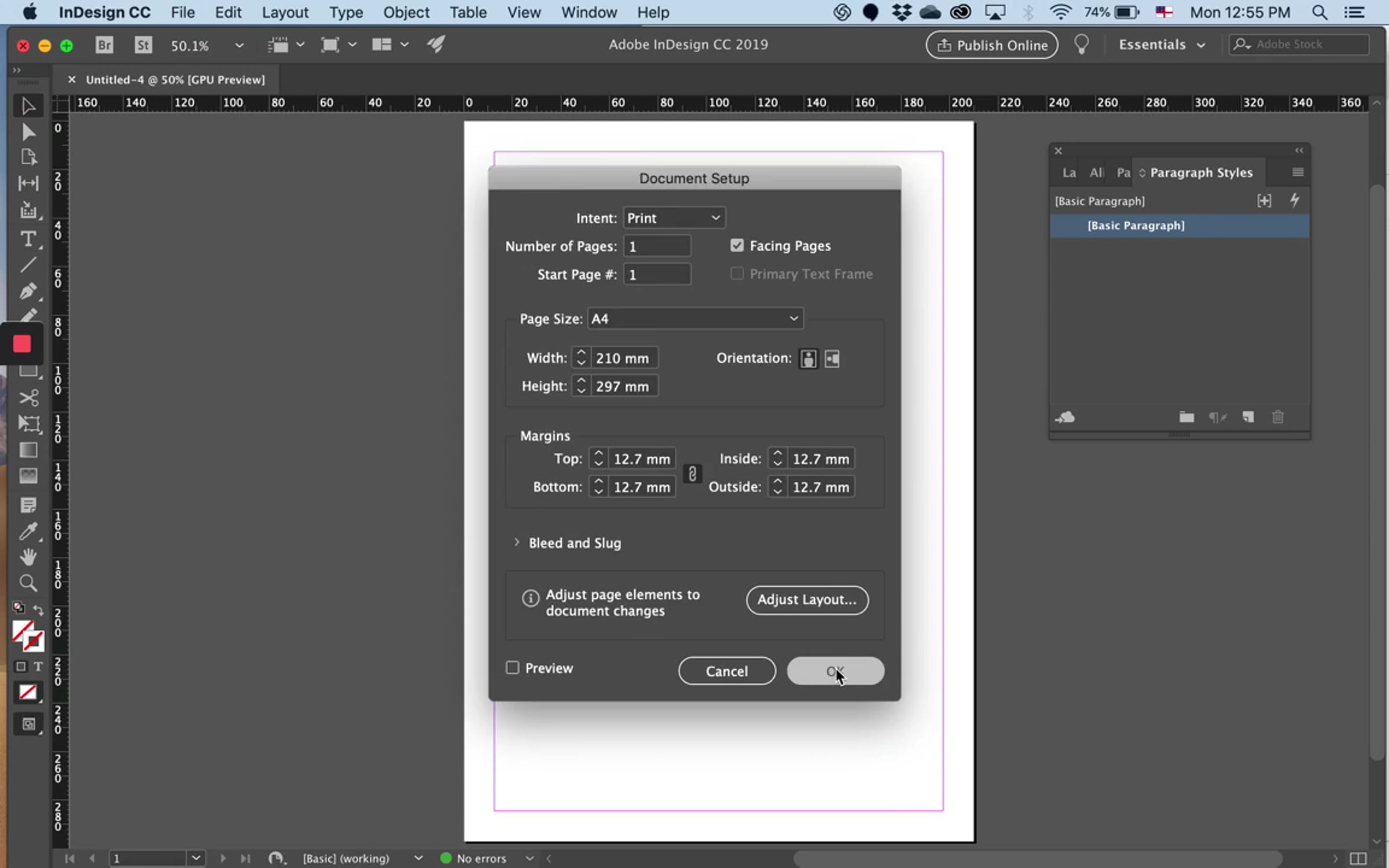This screenshot has height=868, width=1389.
Task: Select the Line tool
Action: (x=28, y=265)
